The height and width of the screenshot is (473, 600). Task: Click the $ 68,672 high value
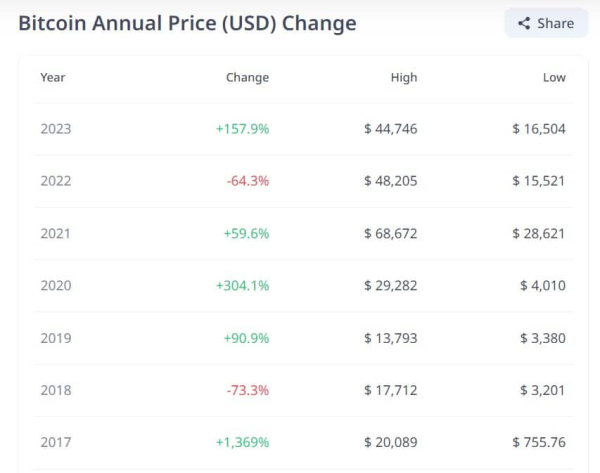391,234
